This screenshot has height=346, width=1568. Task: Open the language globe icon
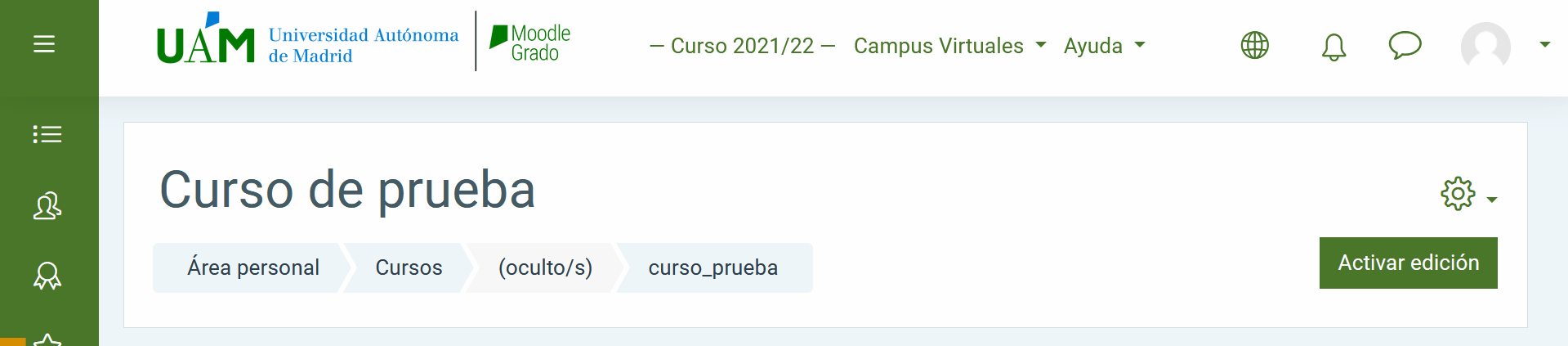coord(1254,45)
